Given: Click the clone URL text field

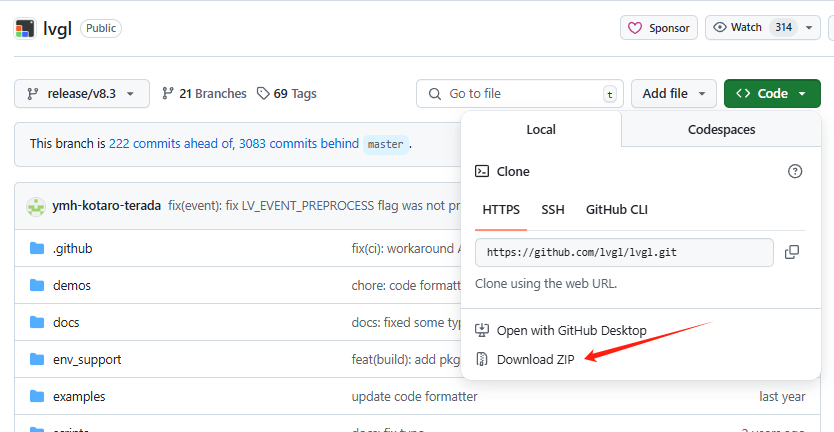Looking at the screenshot, I should (624, 252).
